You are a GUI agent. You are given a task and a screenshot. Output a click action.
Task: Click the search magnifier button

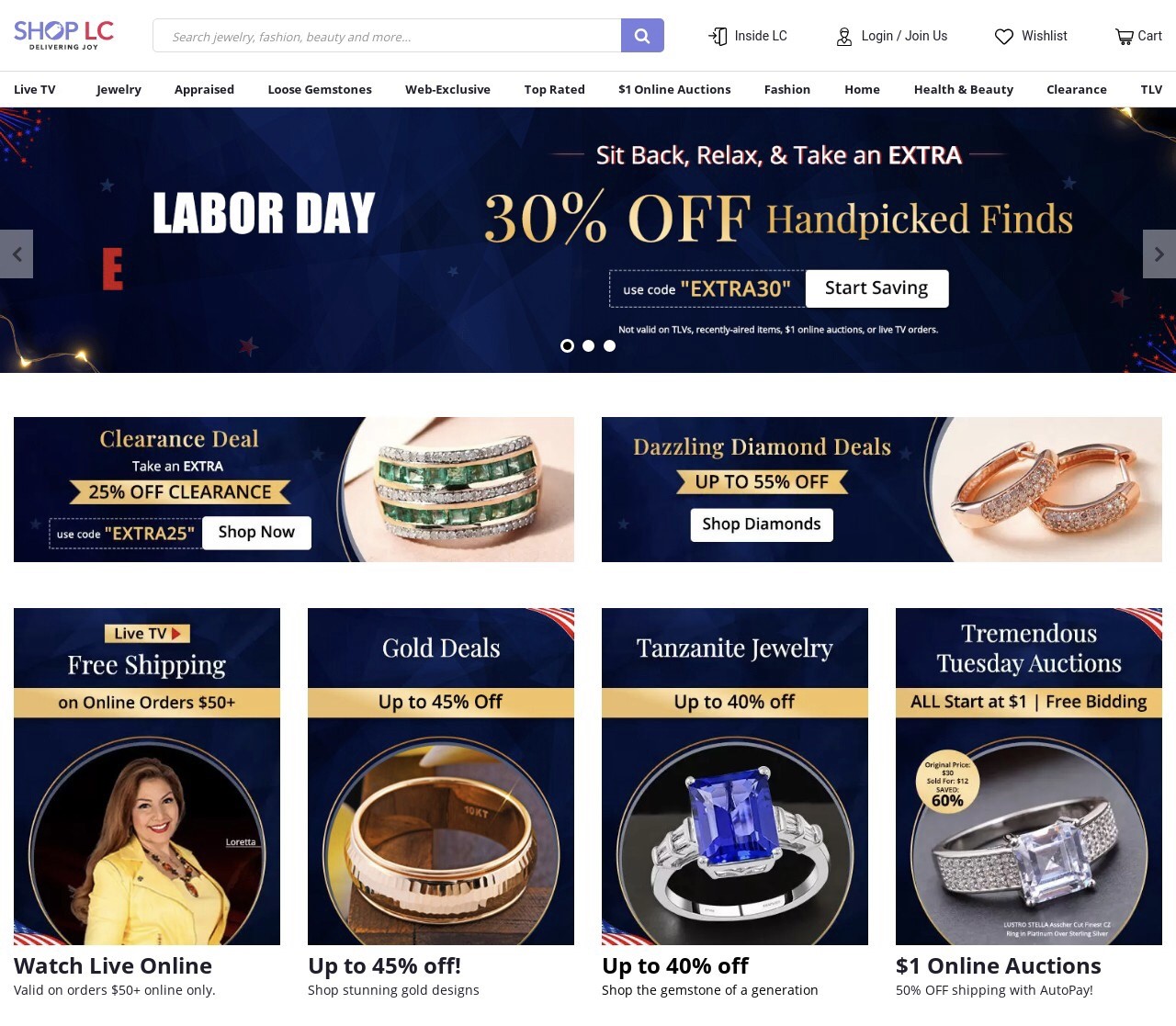(642, 36)
